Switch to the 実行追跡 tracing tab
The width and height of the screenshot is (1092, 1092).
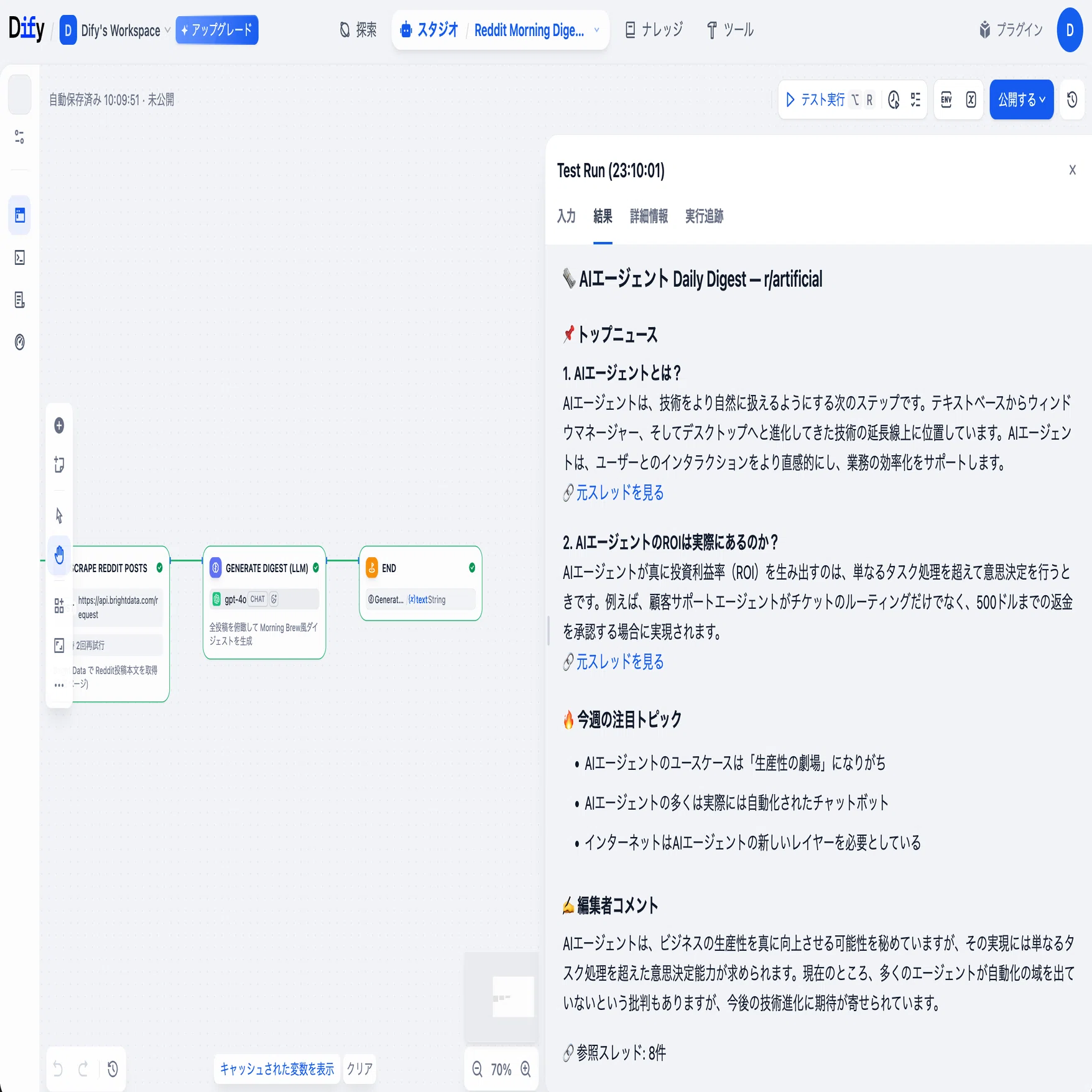click(704, 216)
